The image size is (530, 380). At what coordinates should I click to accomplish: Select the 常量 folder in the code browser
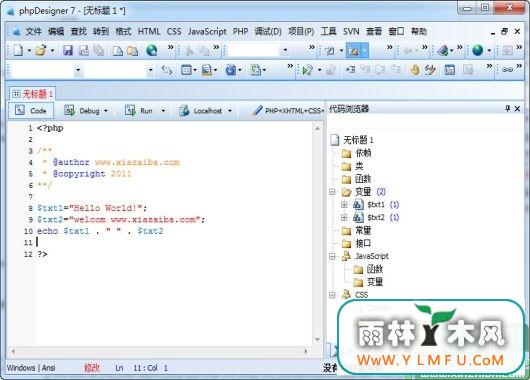coord(363,231)
